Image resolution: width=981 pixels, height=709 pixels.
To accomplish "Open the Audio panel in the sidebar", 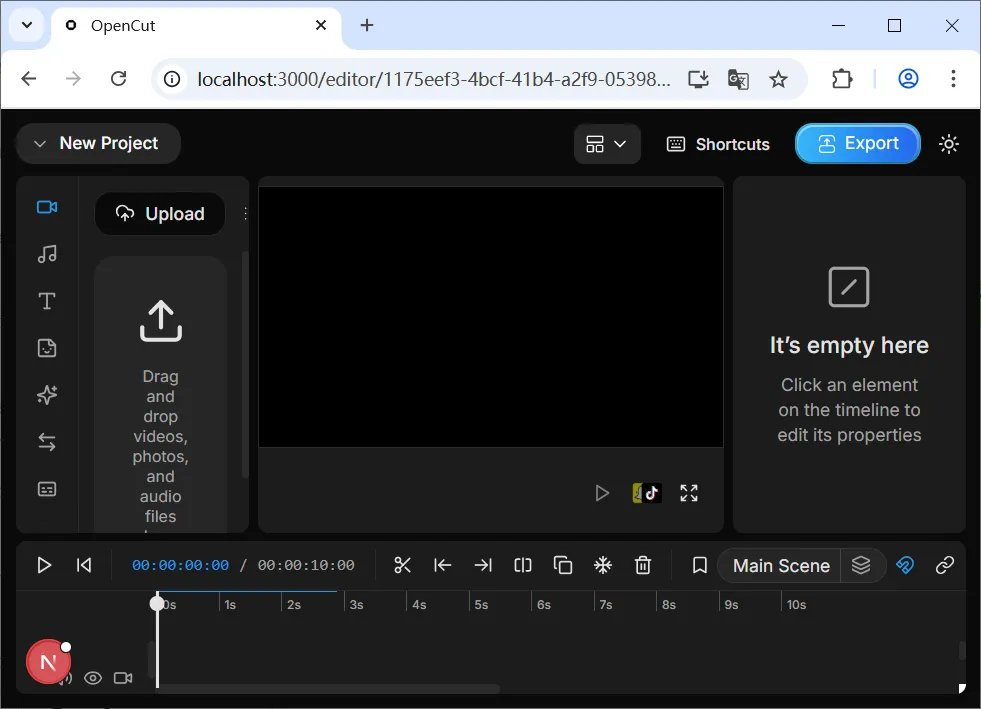I will click(47, 254).
